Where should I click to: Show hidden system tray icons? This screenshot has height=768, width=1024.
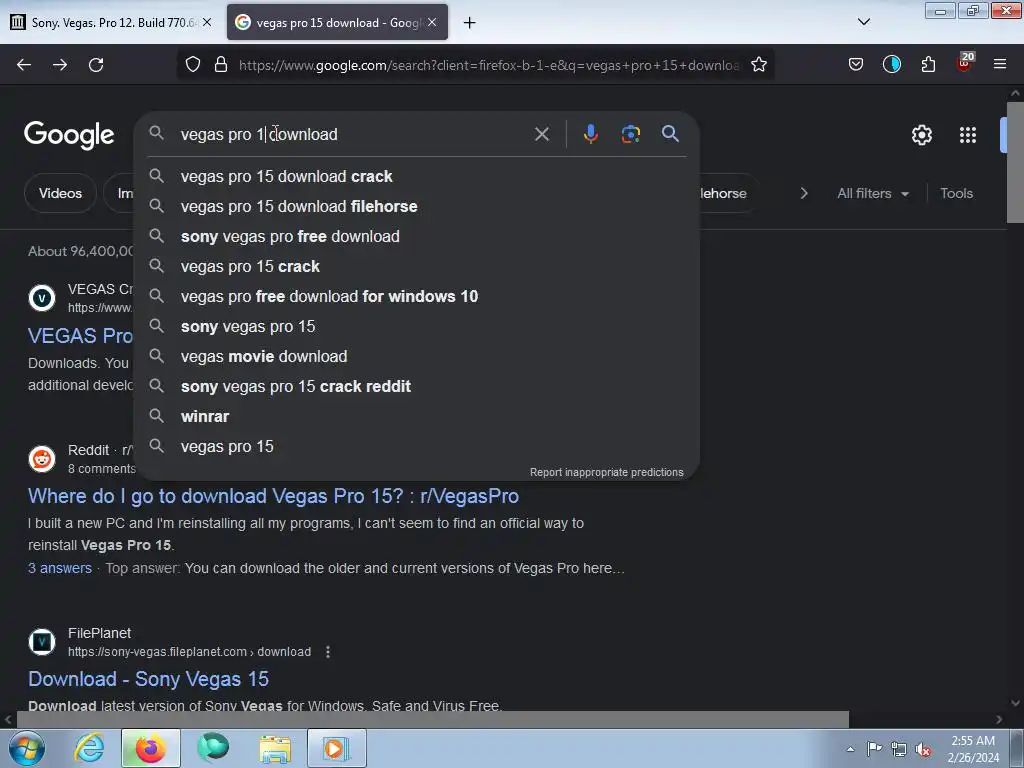coord(850,749)
